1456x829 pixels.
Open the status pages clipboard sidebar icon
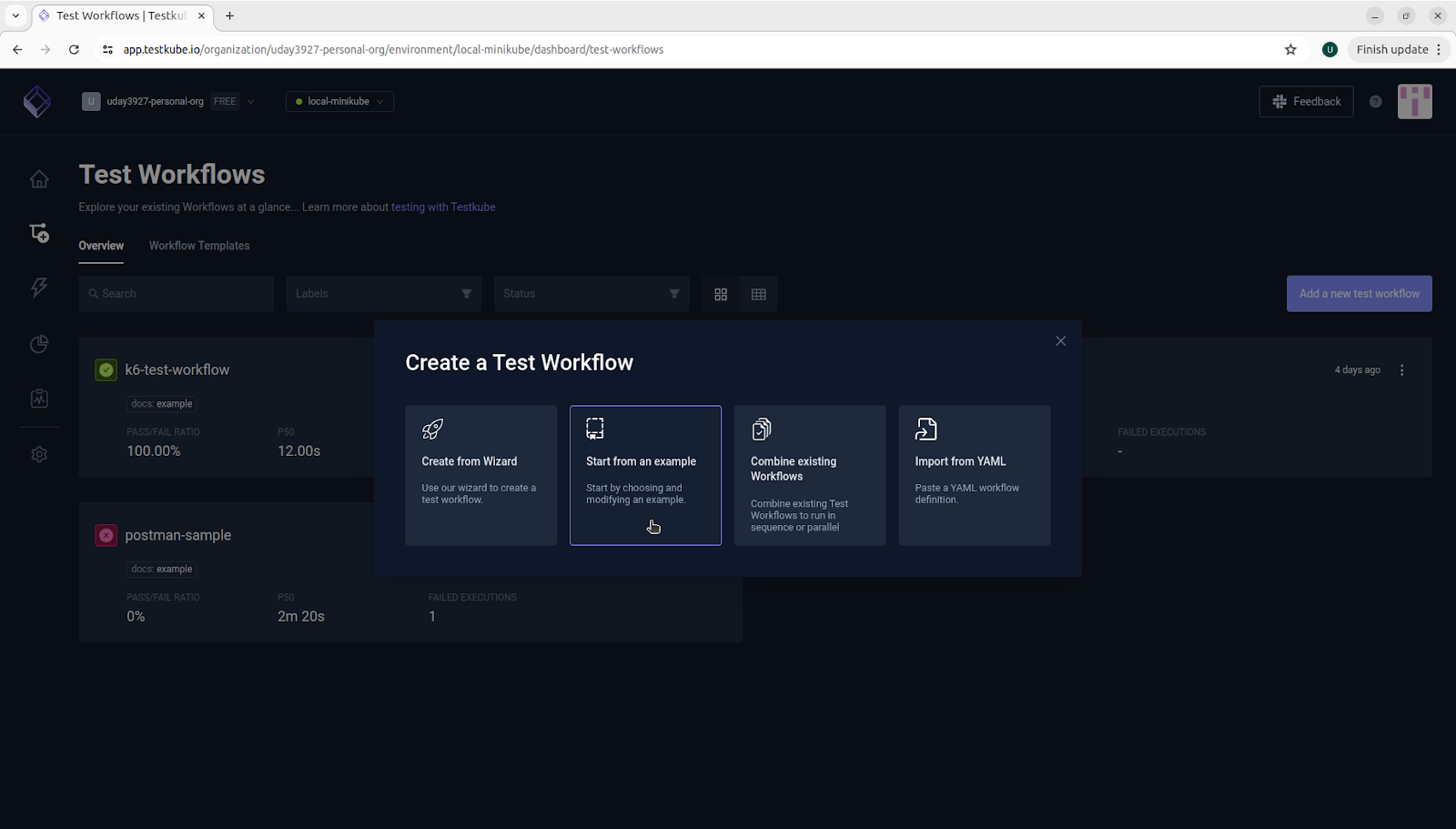[x=39, y=399]
